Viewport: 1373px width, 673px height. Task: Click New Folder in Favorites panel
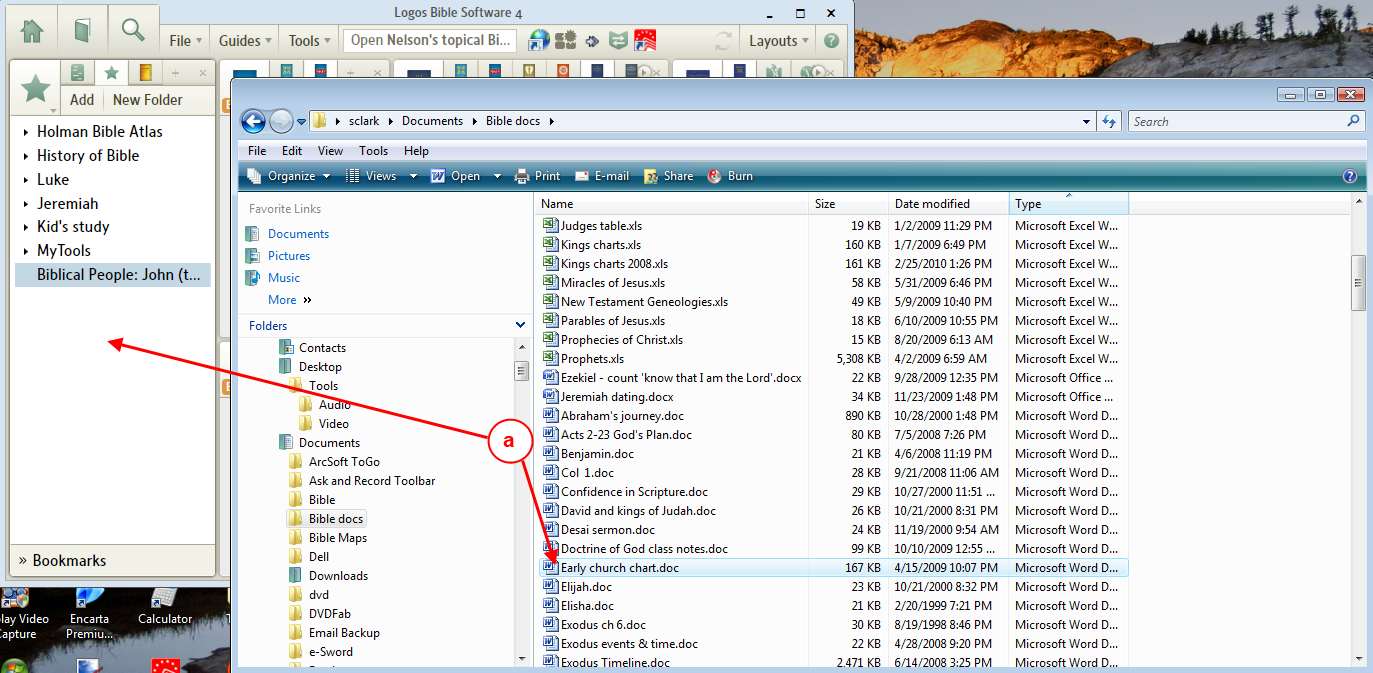pos(148,100)
